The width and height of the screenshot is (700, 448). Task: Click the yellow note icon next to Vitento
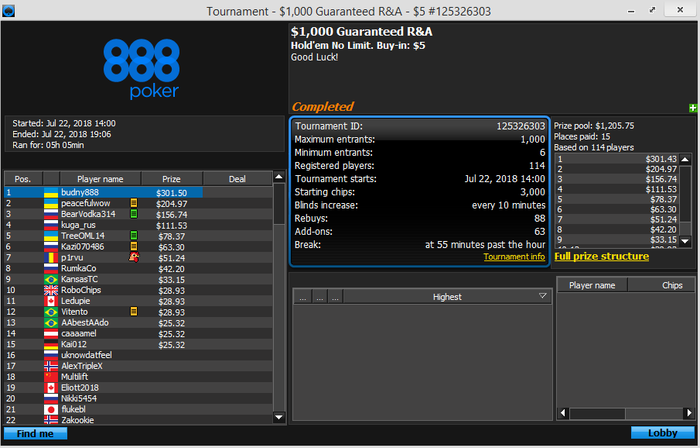(133, 311)
